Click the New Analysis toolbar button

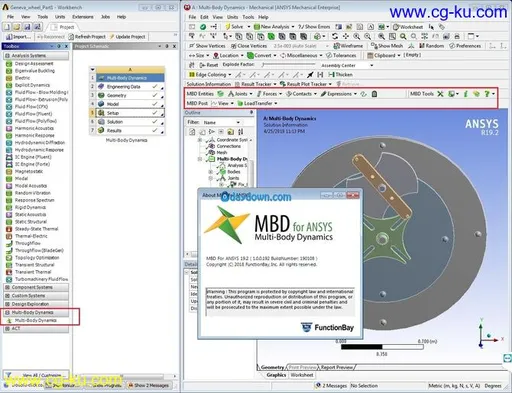click(x=274, y=27)
